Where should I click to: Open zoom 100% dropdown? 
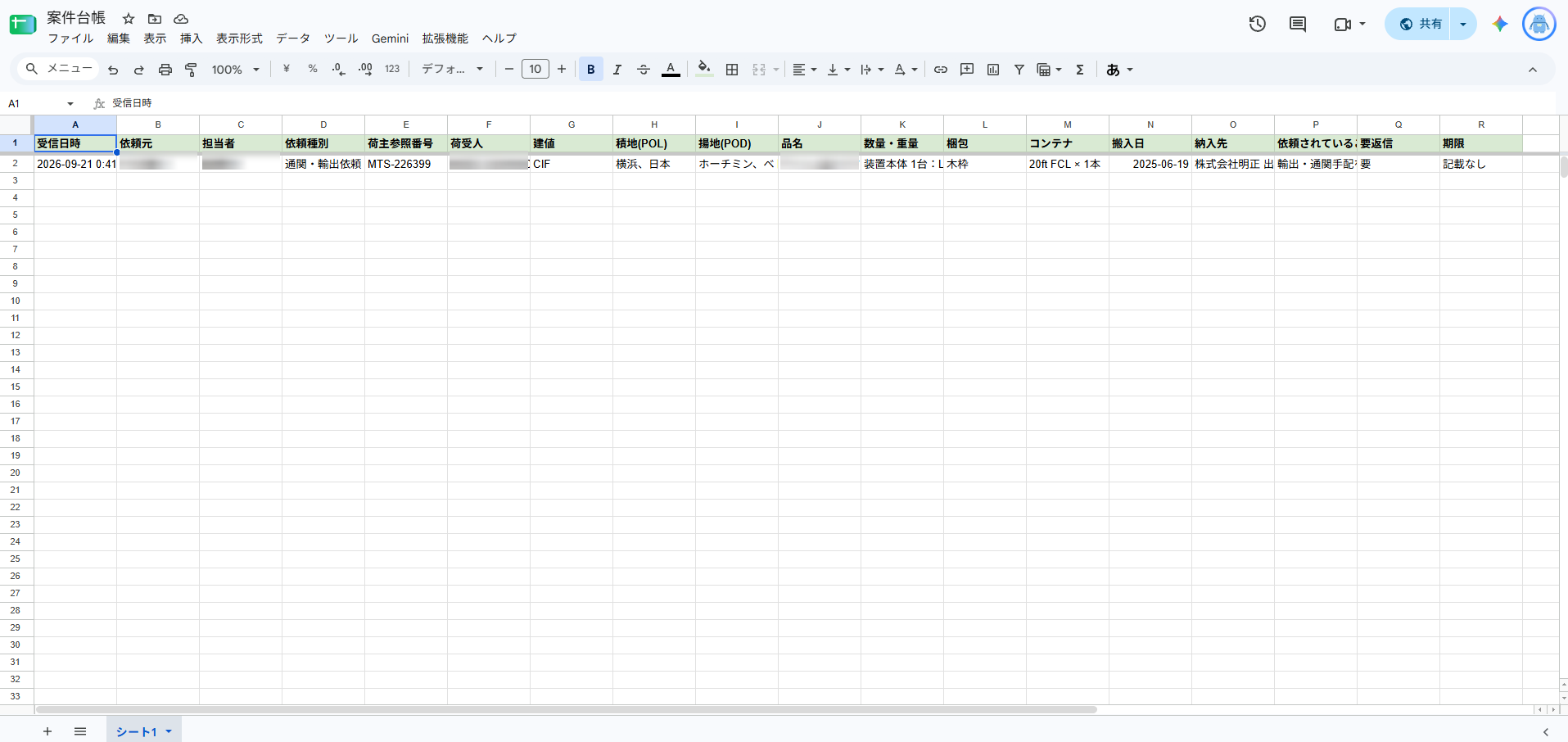236,70
